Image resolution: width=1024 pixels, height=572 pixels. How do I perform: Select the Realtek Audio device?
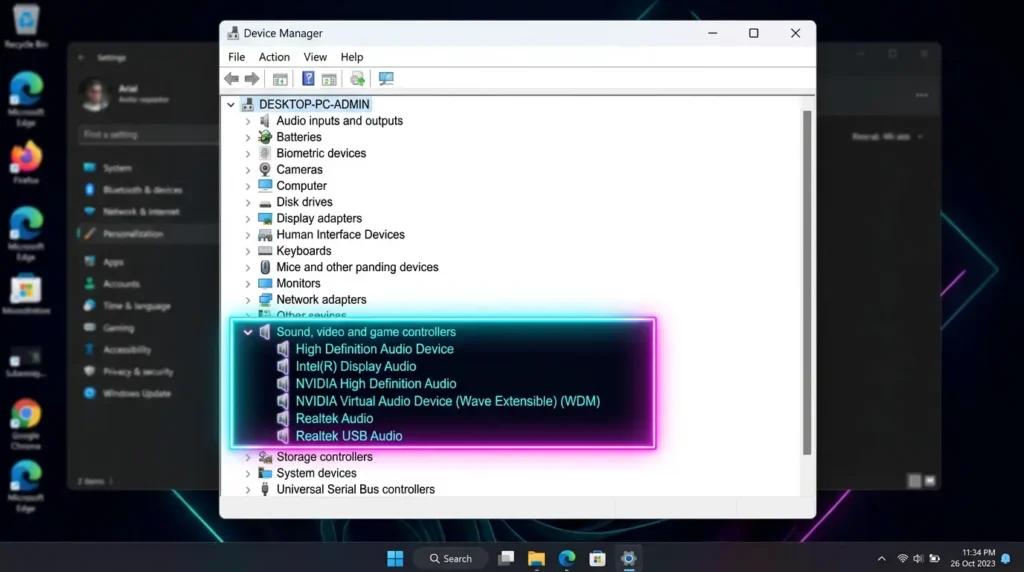pos(334,419)
